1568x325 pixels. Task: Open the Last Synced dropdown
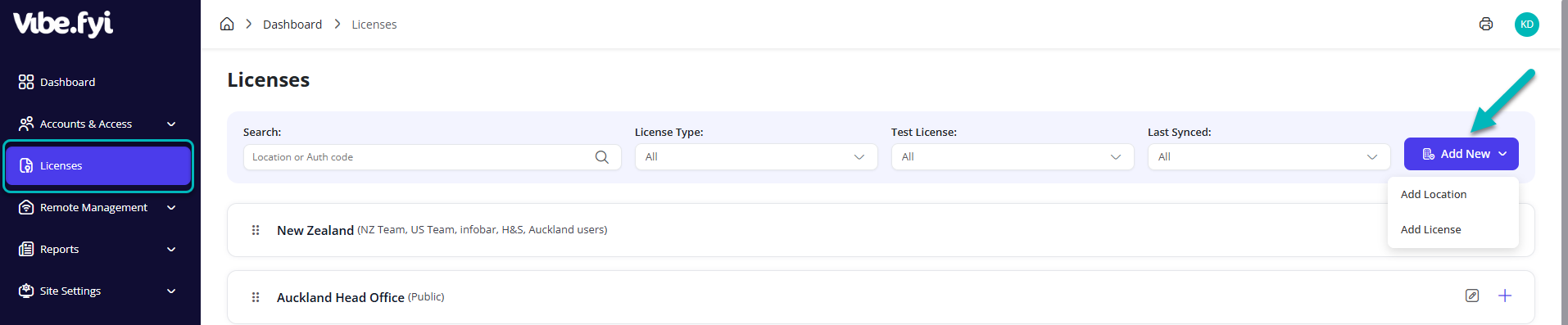tap(1269, 157)
